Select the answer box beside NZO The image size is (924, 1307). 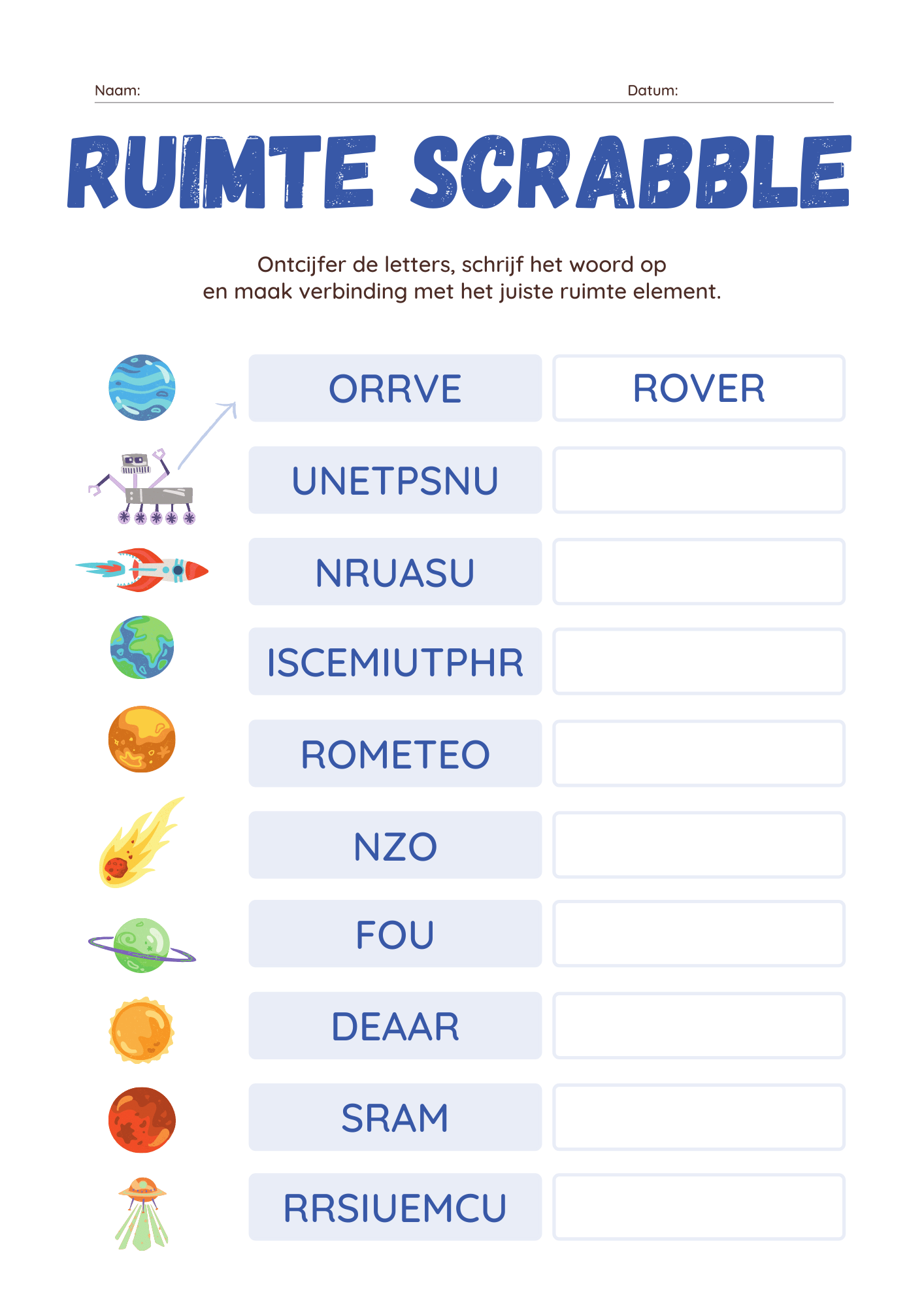pyautogui.click(x=699, y=845)
